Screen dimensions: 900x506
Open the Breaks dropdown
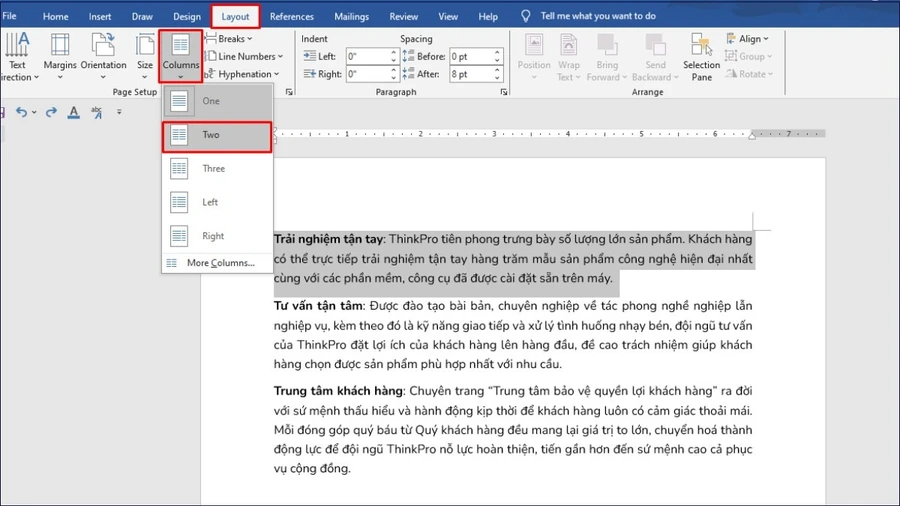coord(229,38)
